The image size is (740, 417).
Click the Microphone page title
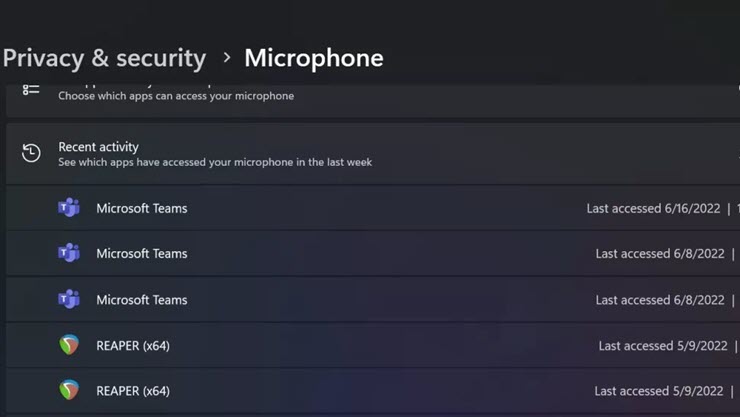click(x=313, y=58)
